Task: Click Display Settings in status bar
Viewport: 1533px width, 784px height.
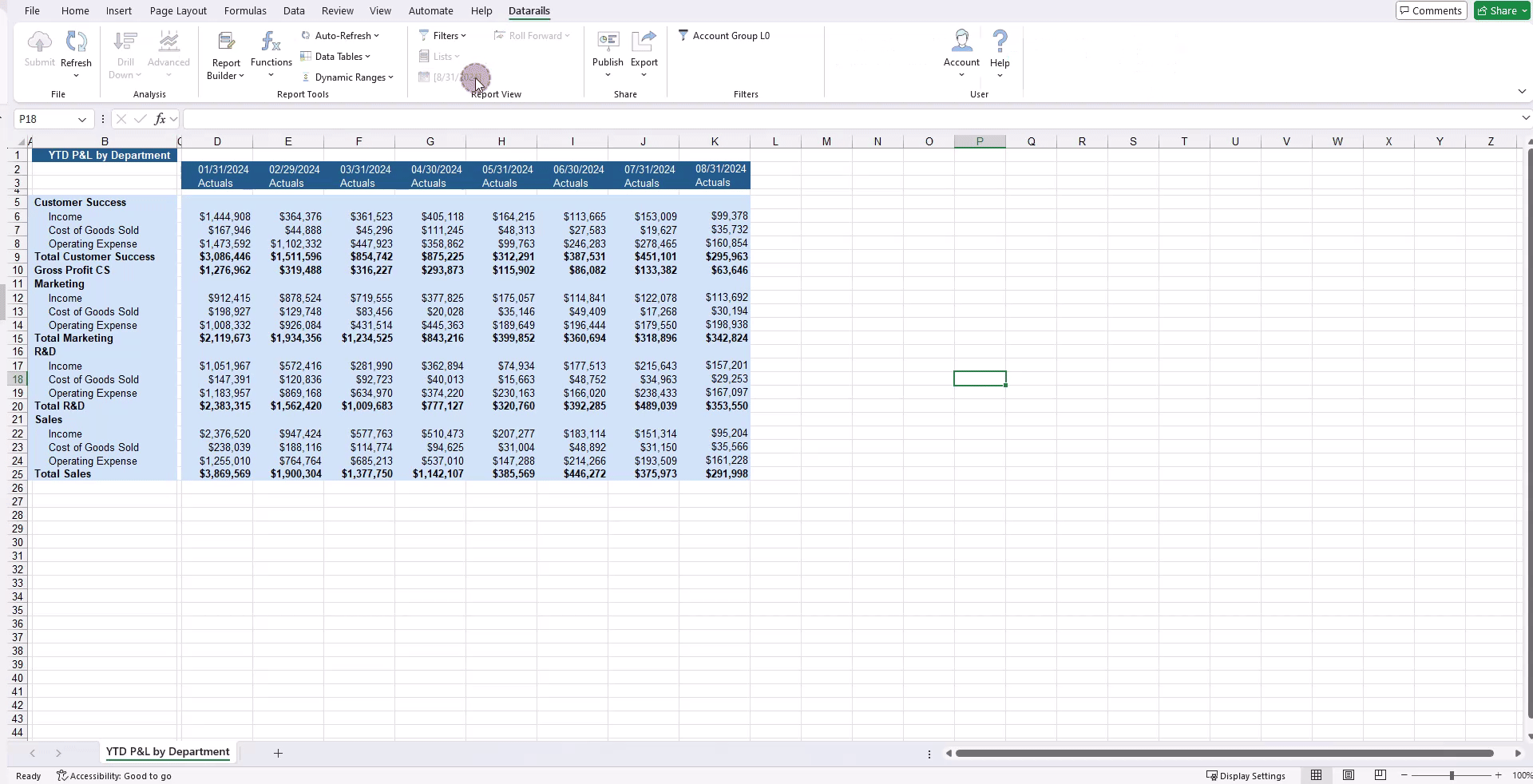Action: coord(1246,776)
